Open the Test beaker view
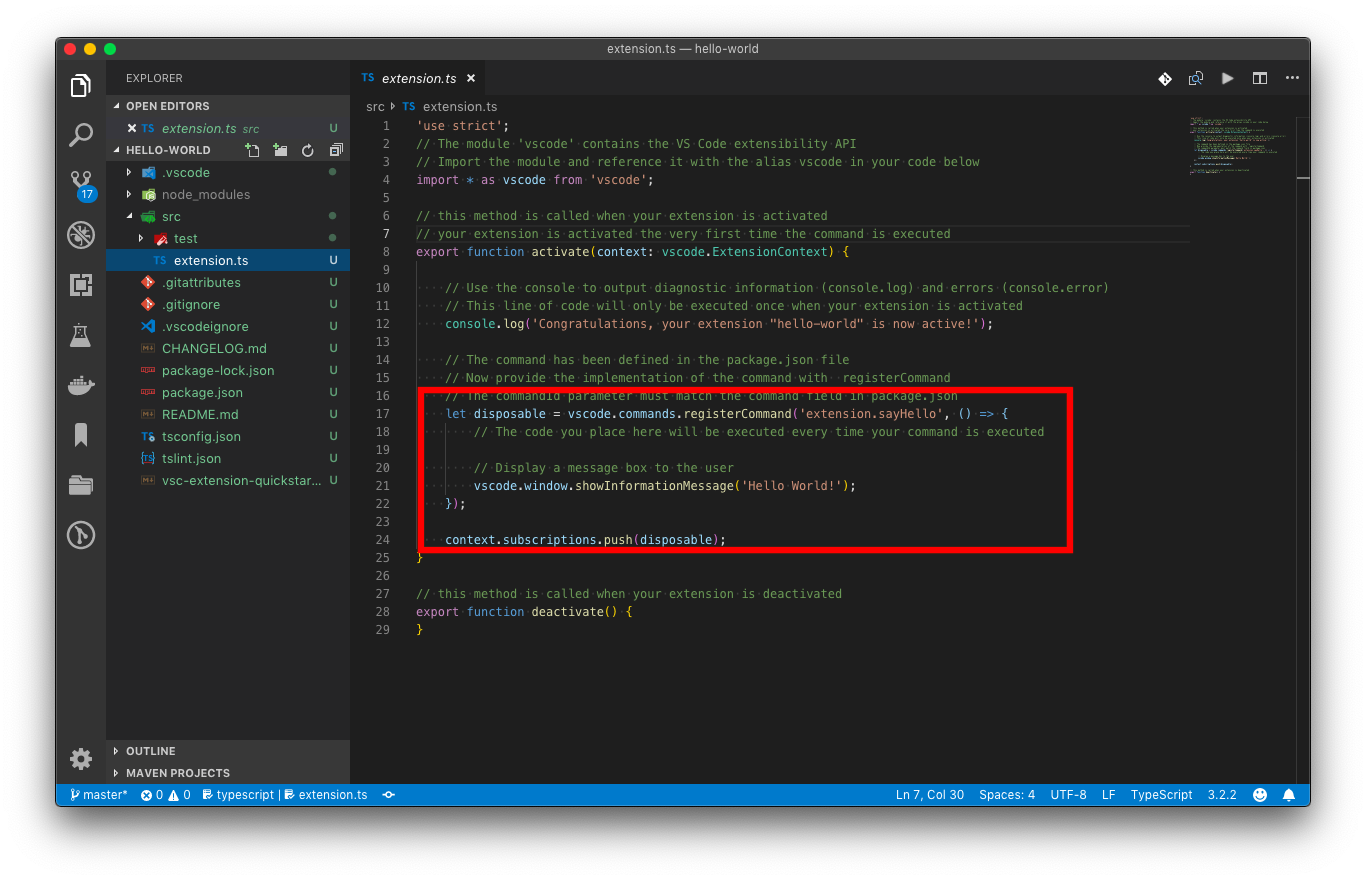This screenshot has width=1366, height=880. 80,335
